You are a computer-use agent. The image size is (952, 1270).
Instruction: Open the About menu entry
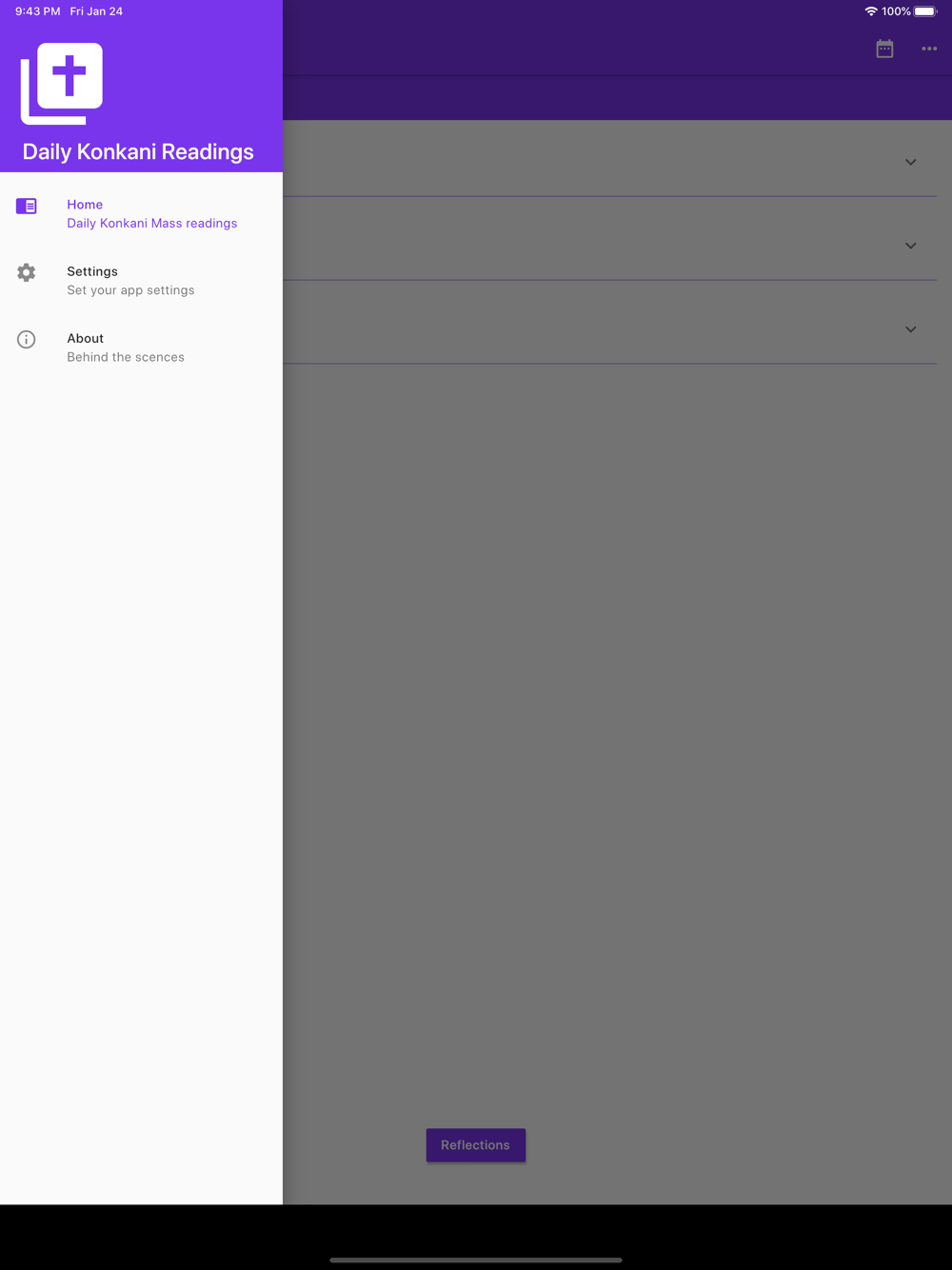141,347
